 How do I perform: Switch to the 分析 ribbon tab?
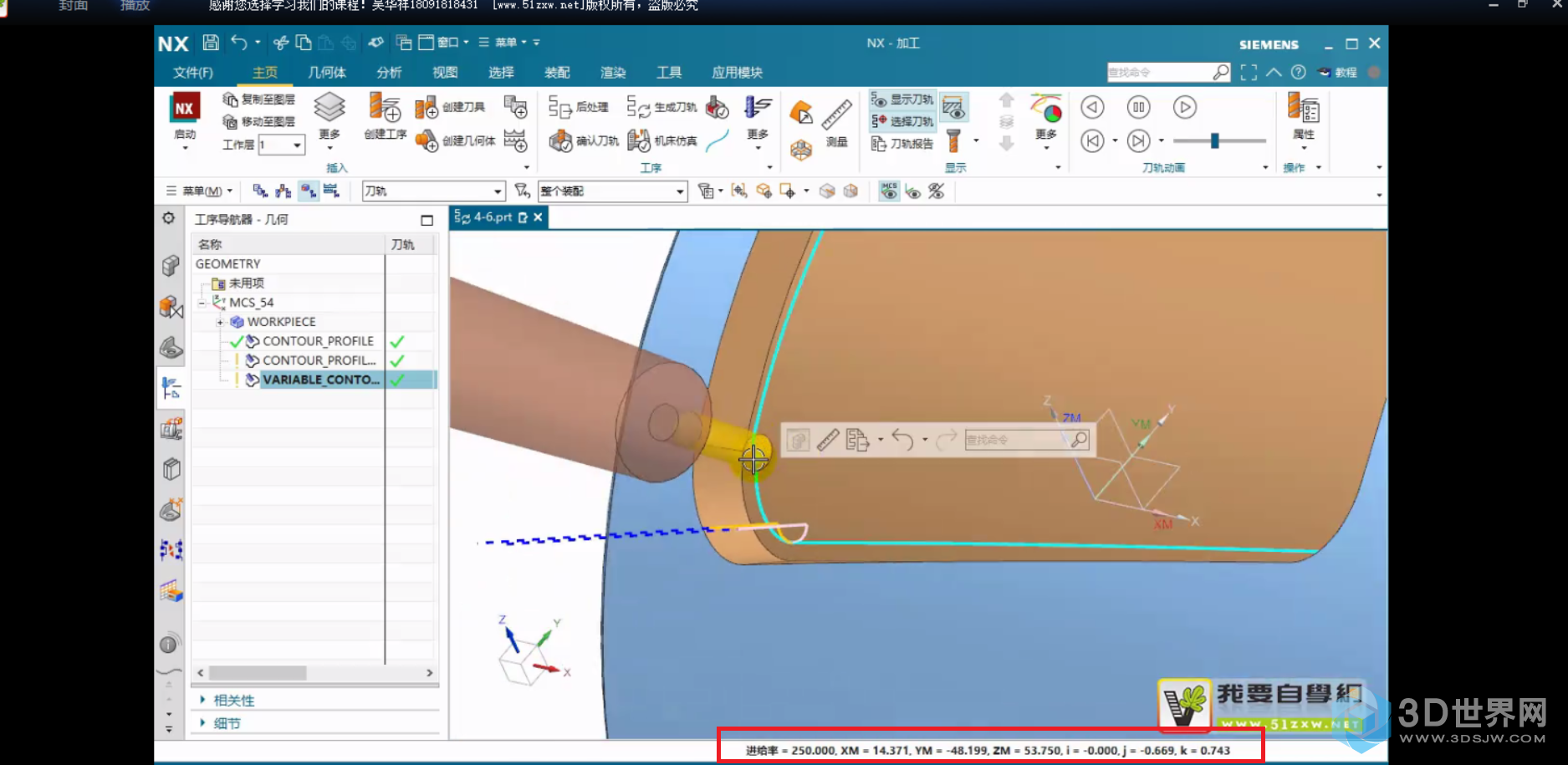pyautogui.click(x=389, y=72)
